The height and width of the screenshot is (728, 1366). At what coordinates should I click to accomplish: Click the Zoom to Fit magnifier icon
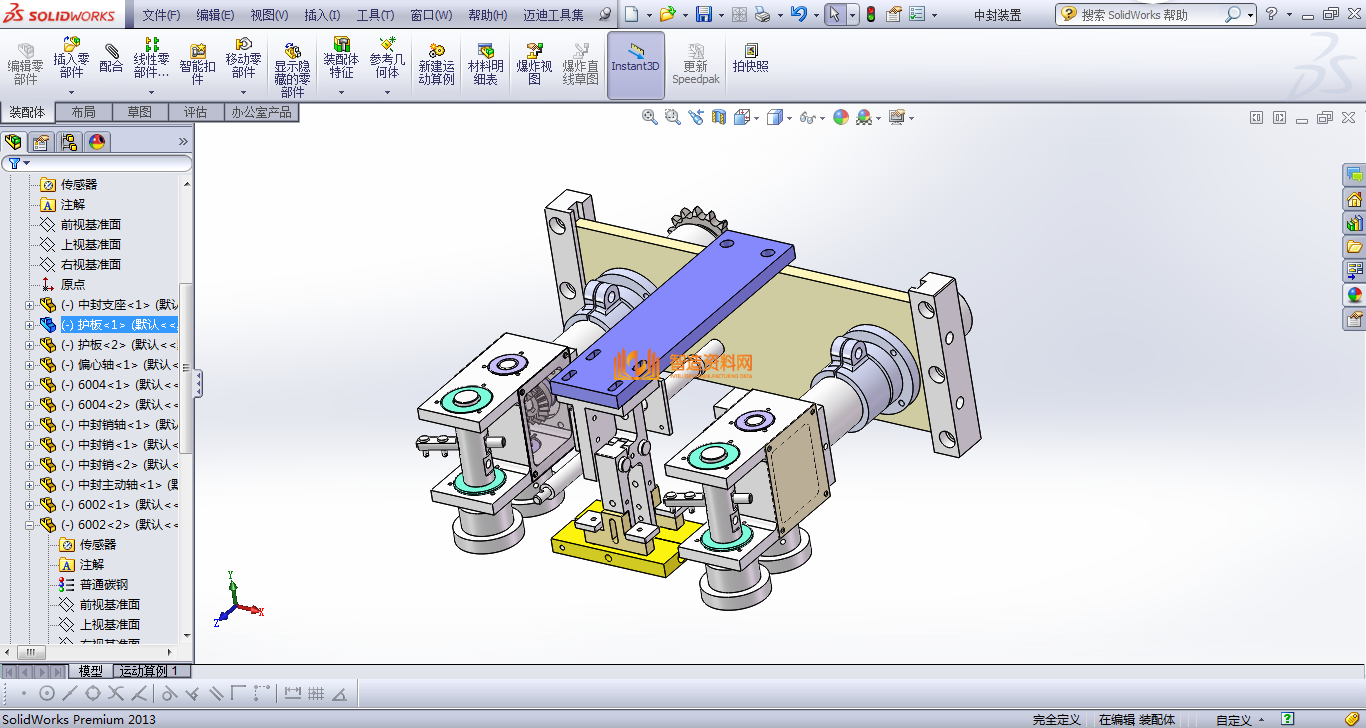(650, 117)
